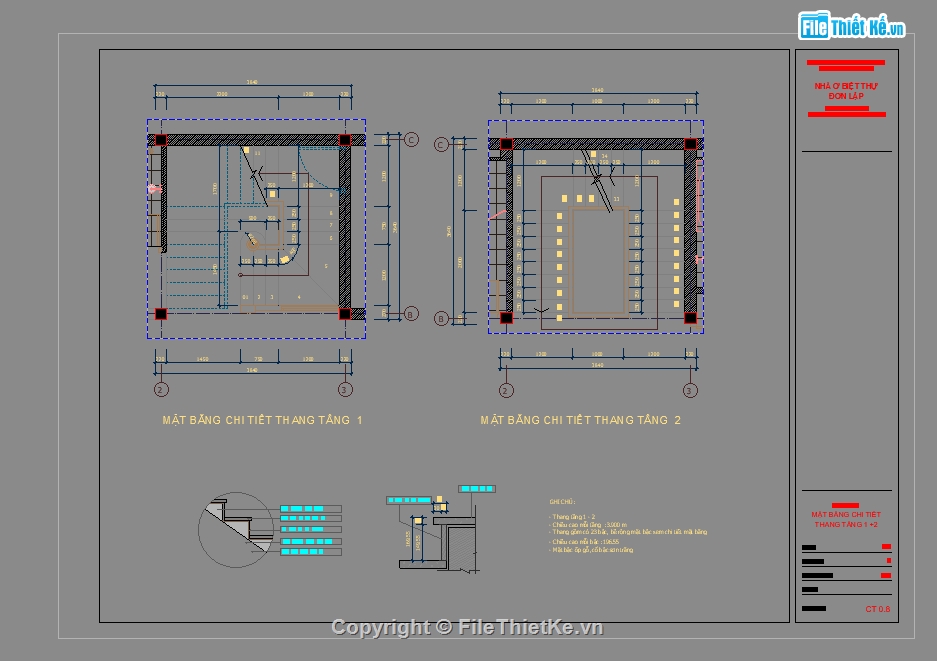
Task: Select the 'GHI CHÚ:' notes heading
Action: [562, 502]
